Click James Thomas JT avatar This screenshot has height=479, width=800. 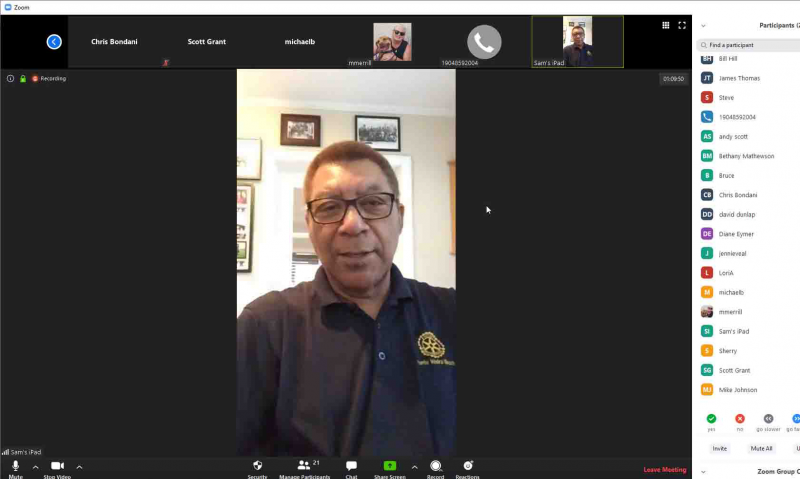coord(707,78)
